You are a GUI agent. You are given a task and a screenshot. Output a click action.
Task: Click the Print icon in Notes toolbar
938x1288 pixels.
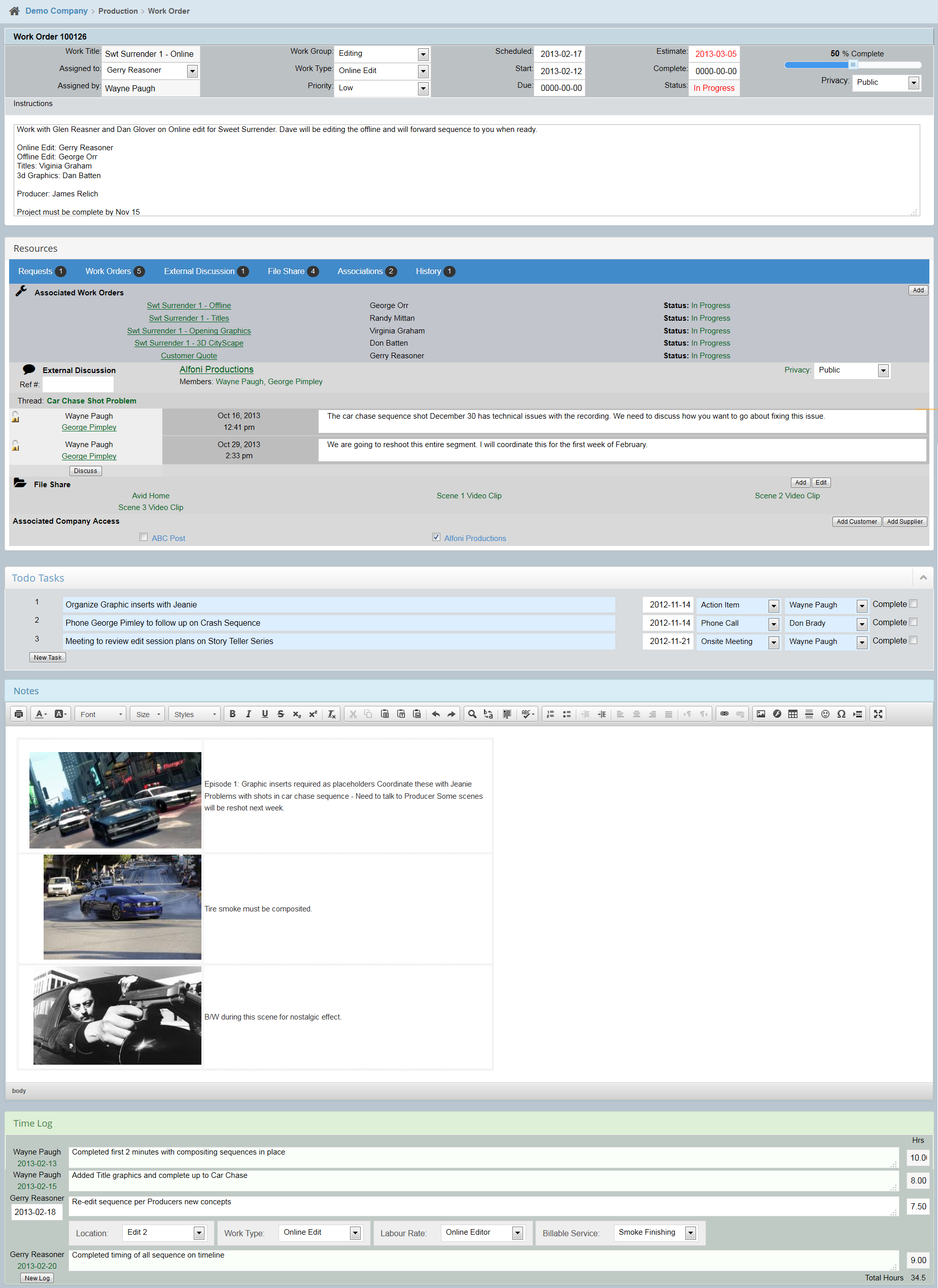click(19, 714)
